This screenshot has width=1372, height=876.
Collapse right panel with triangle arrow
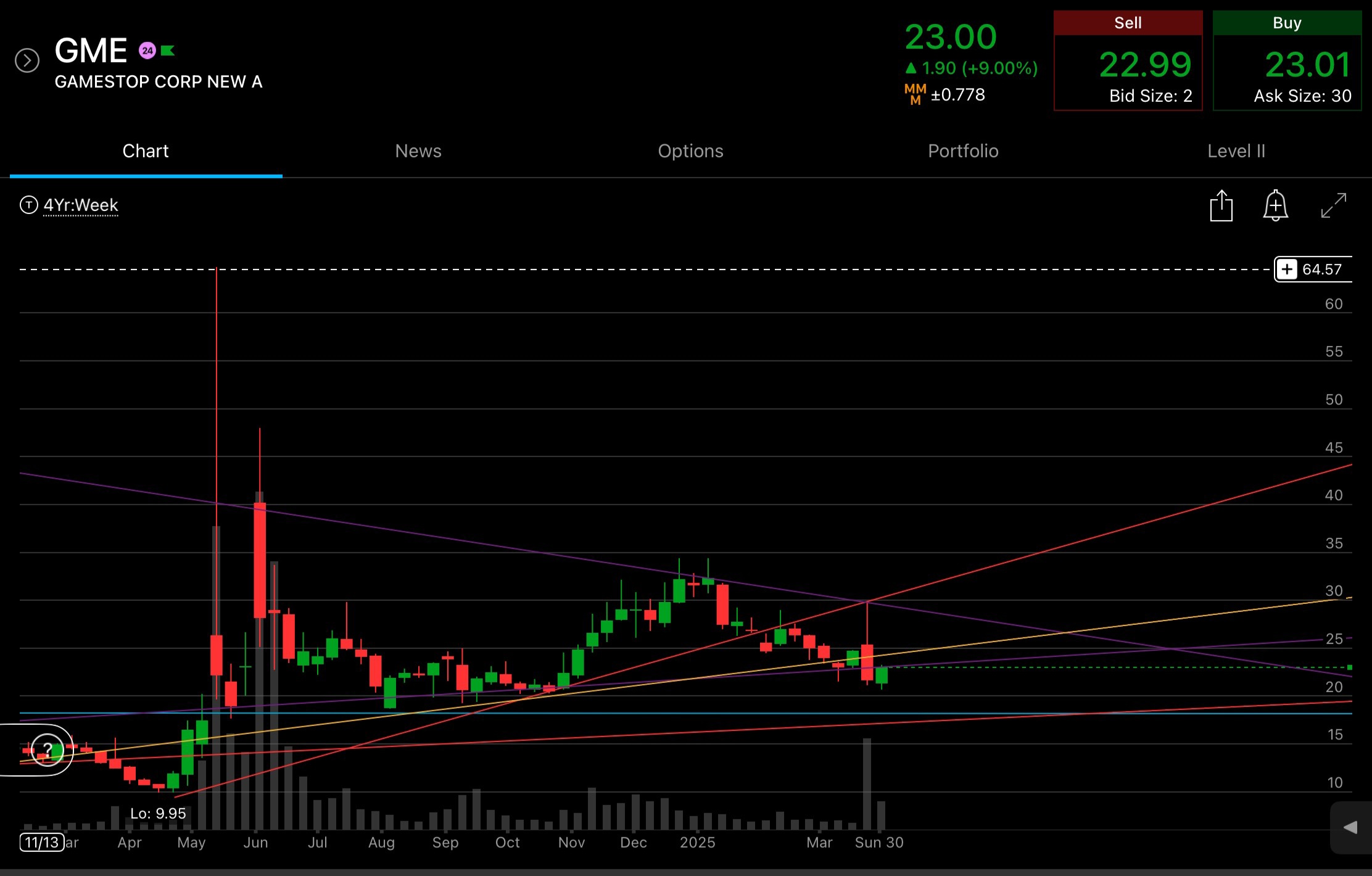[1350, 828]
